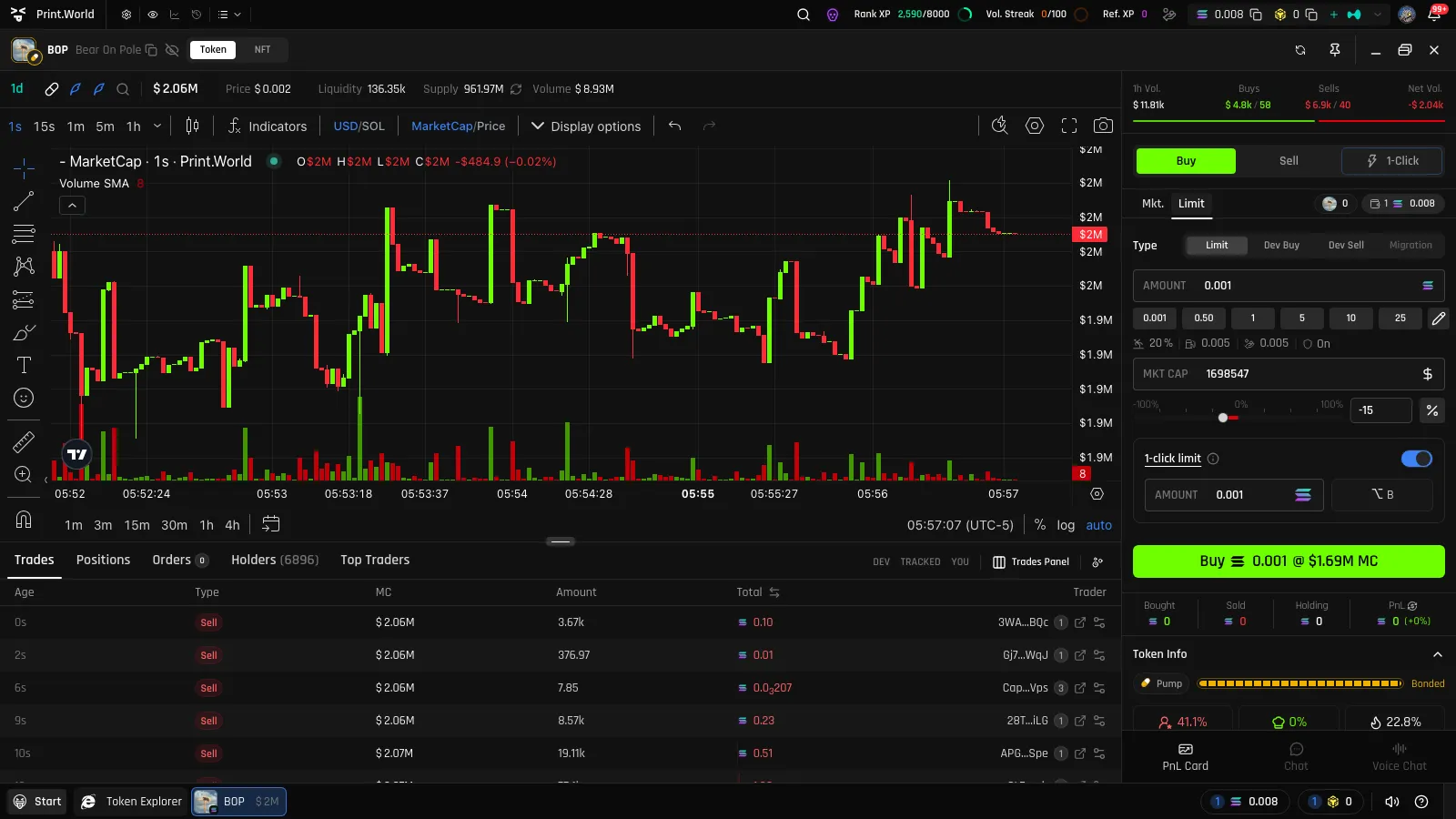This screenshot has height=819, width=1456.
Task: Select the crosshair cursor tool
Action: point(24,168)
